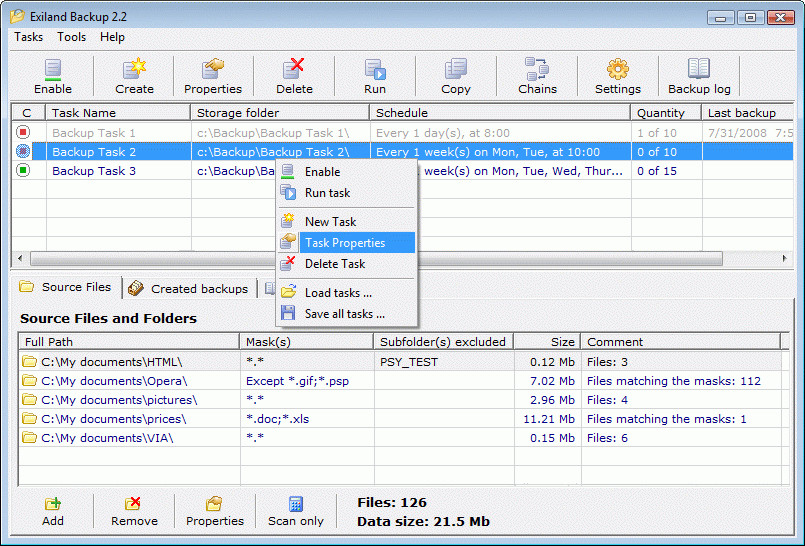Click Subfolder(s) excluded column header

[x=444, y=342]
